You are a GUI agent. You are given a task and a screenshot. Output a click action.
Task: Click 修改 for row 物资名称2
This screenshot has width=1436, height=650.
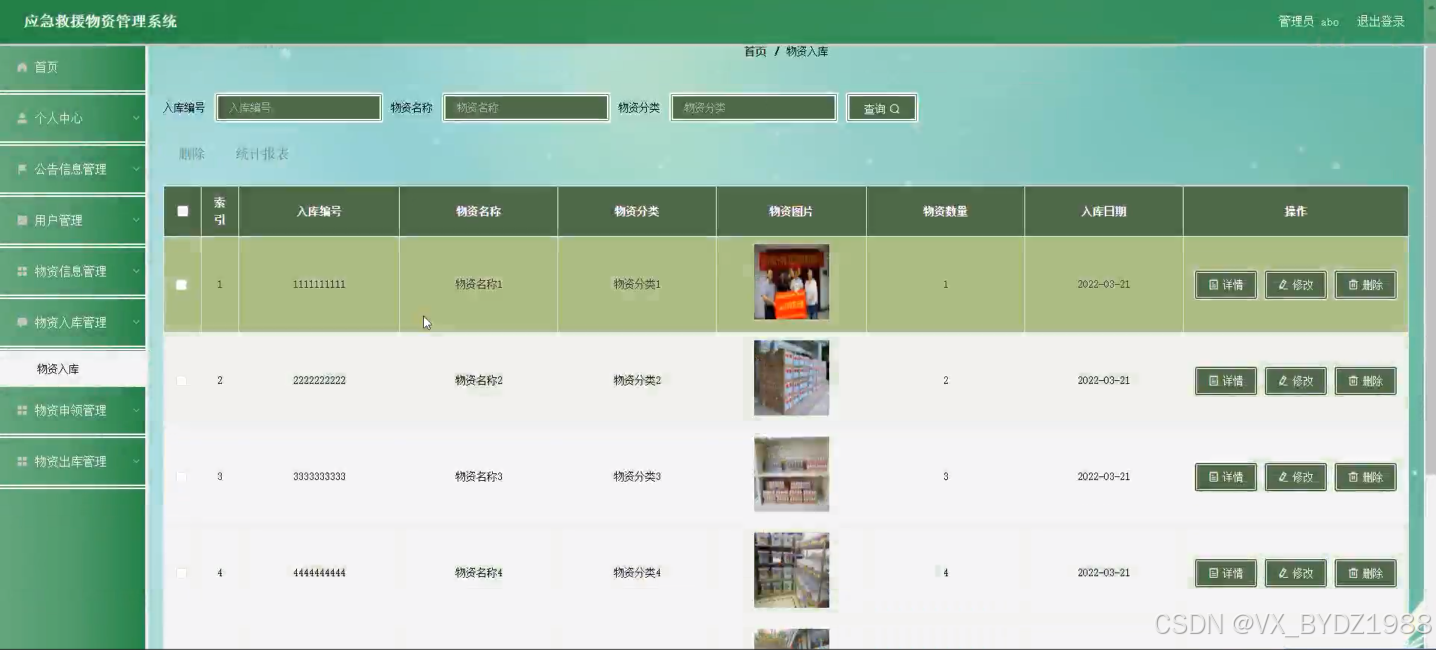click(x=1296, y=381)
